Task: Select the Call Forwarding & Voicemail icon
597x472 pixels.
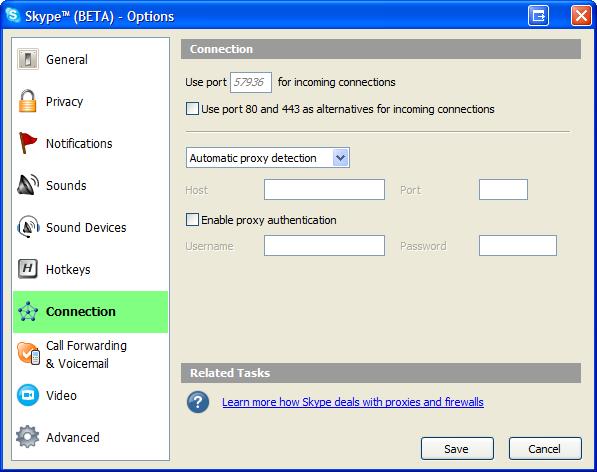Action: click(28, 354)
